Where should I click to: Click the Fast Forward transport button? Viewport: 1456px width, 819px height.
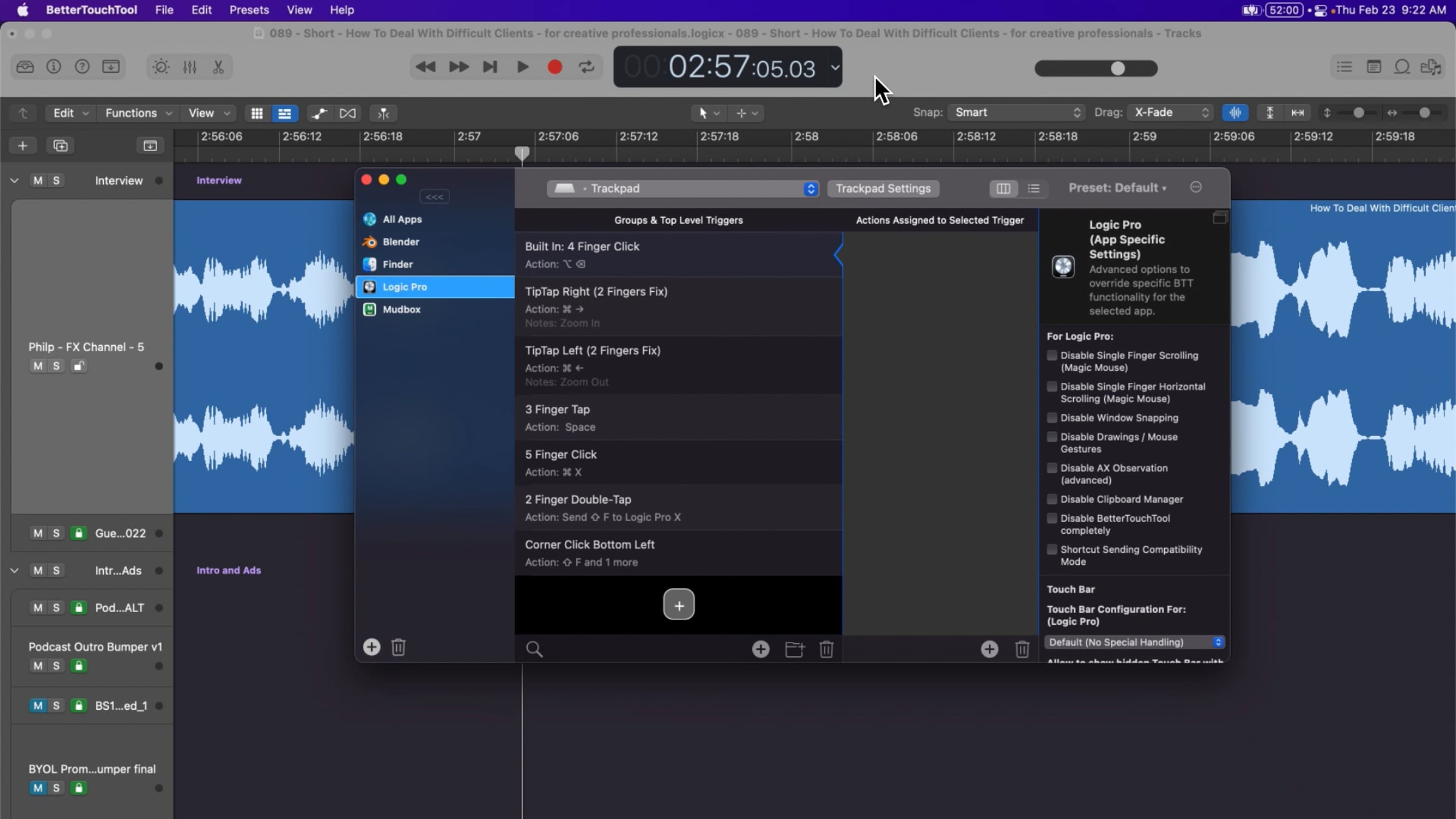tap(459, 67)
